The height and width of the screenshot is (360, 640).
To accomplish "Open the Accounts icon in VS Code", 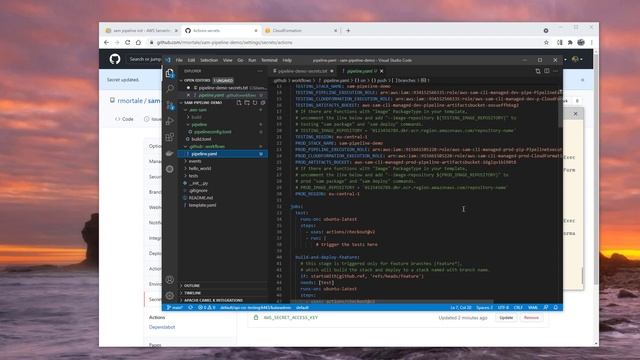I will pos(170,280).
